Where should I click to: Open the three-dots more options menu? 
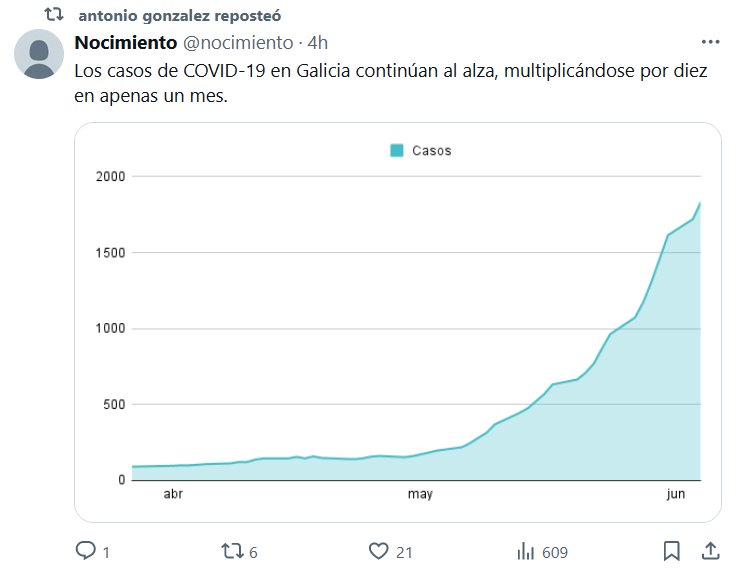click(711, 43)
